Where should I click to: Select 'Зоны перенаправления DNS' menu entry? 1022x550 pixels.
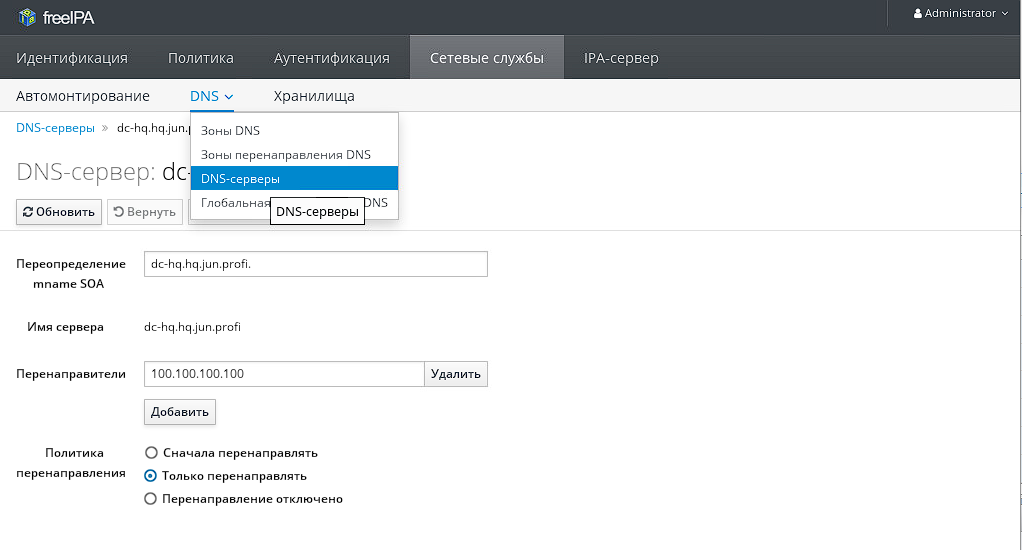coord(285,155)
